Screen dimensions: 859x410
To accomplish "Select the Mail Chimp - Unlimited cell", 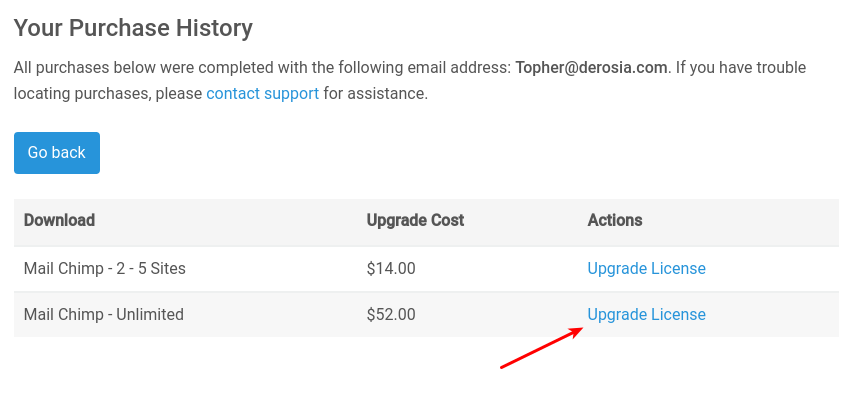I will tap(104, 315).
